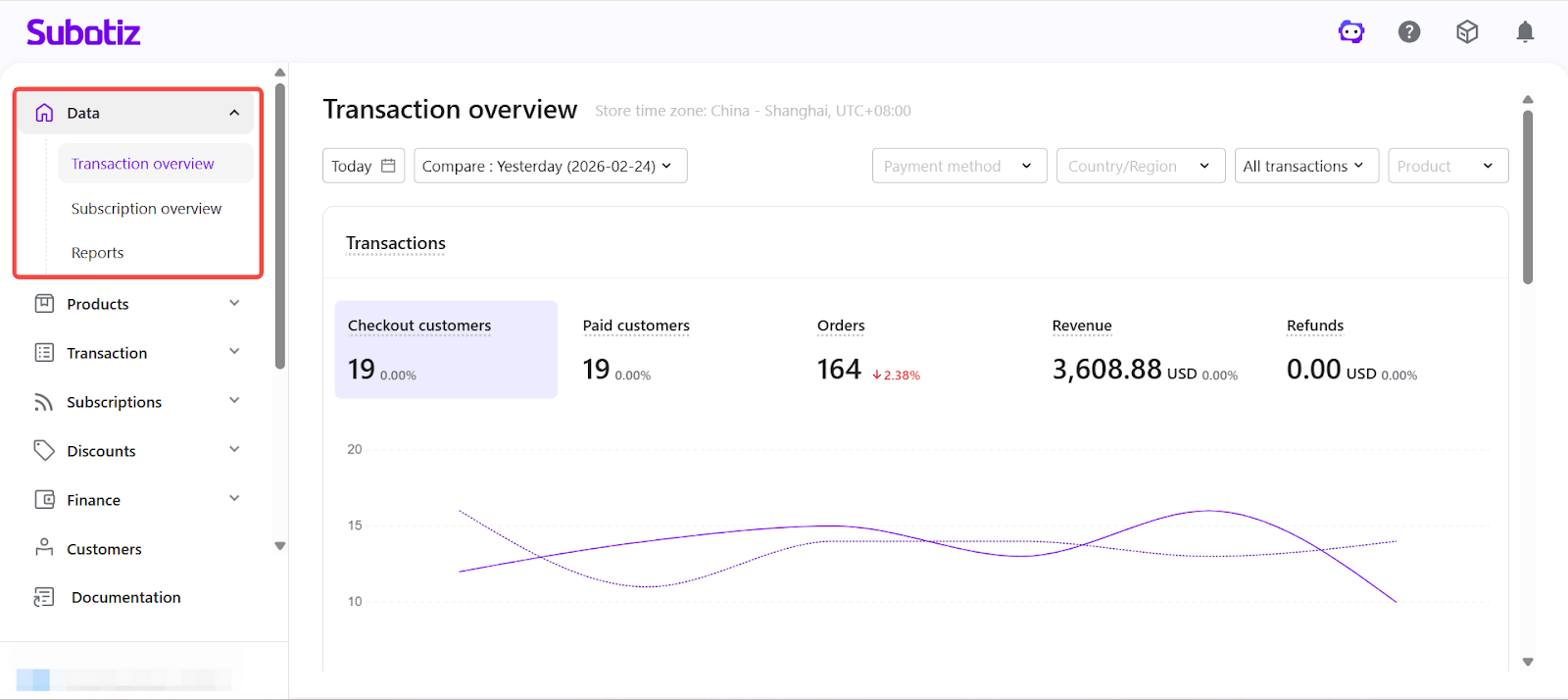Collapse the Data menu section

click(x=234, y=113)
